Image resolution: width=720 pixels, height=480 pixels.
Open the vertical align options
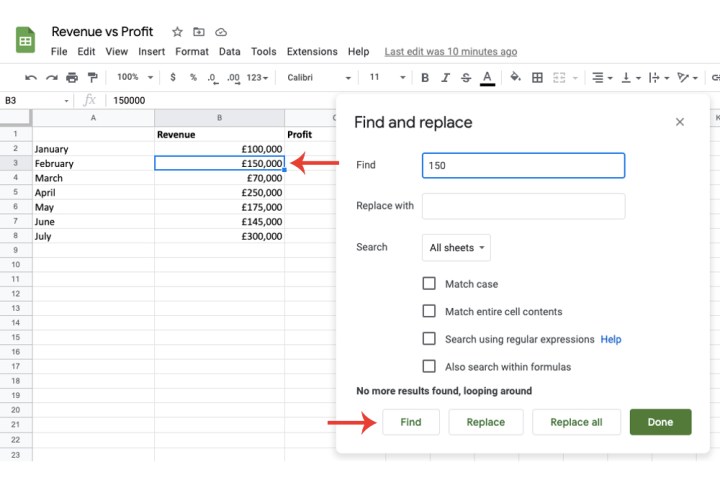[x=630, y=78]
